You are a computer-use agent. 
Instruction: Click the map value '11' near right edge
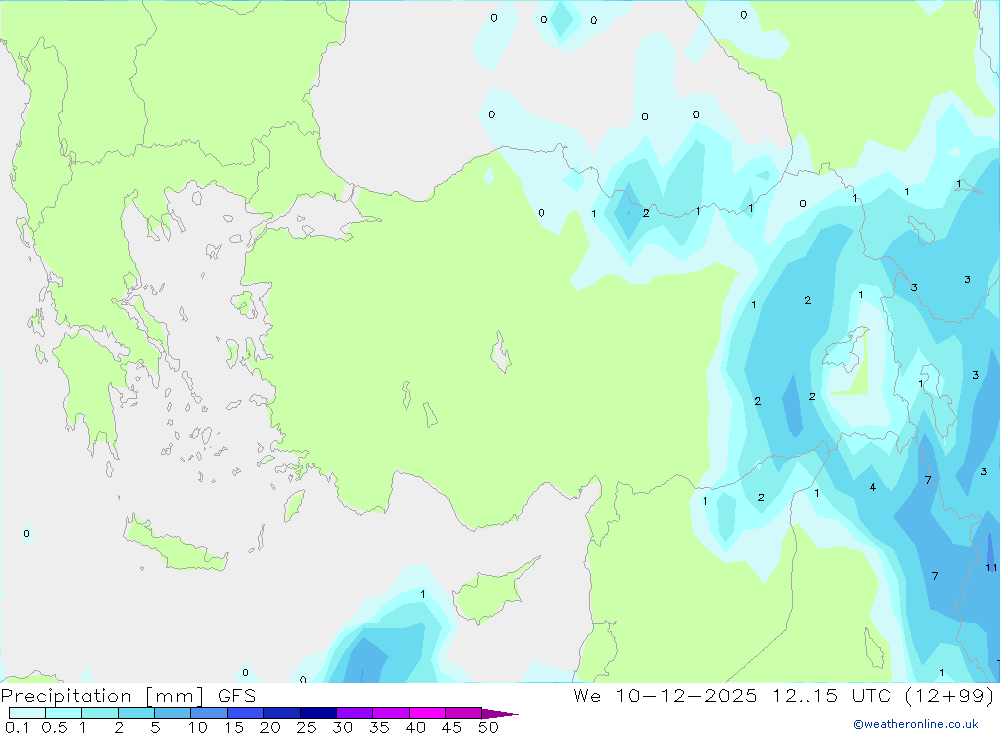[x=990, y=567]
